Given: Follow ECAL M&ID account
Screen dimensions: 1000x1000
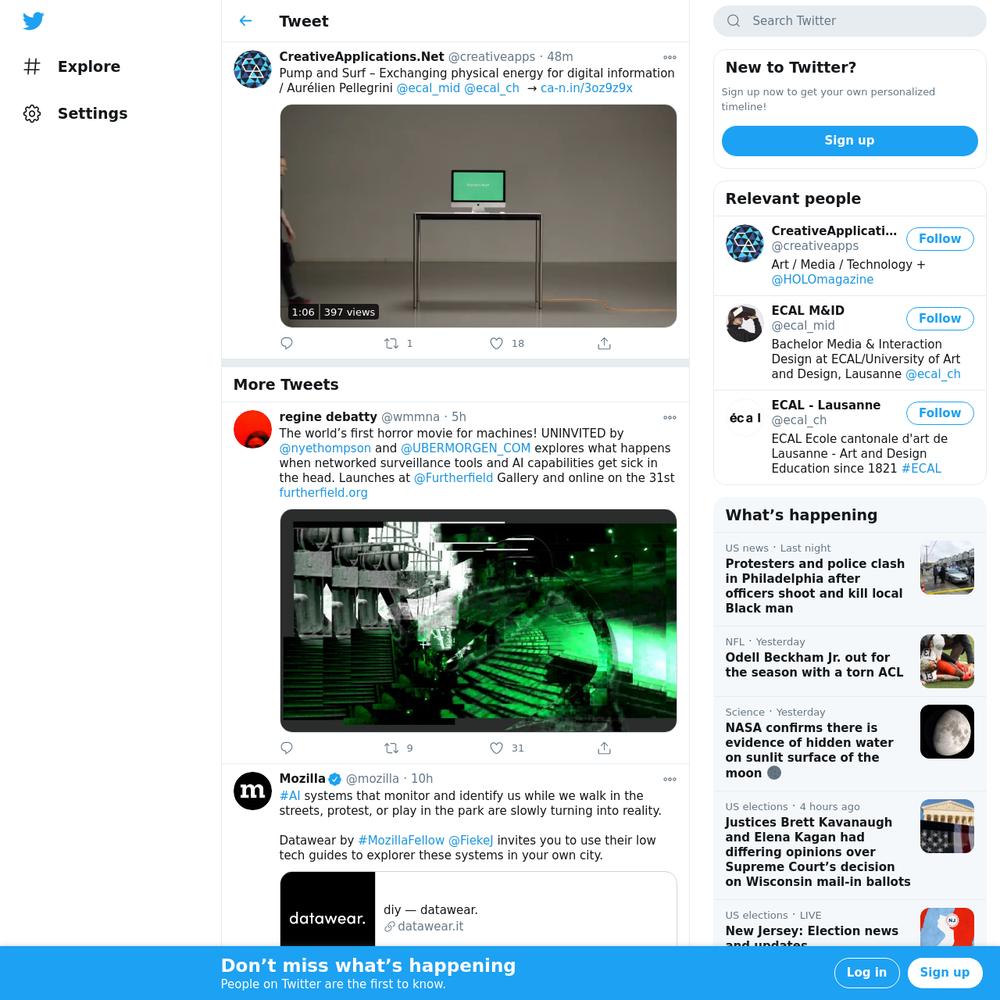Looking at the screenshot, I should point(939,318).
